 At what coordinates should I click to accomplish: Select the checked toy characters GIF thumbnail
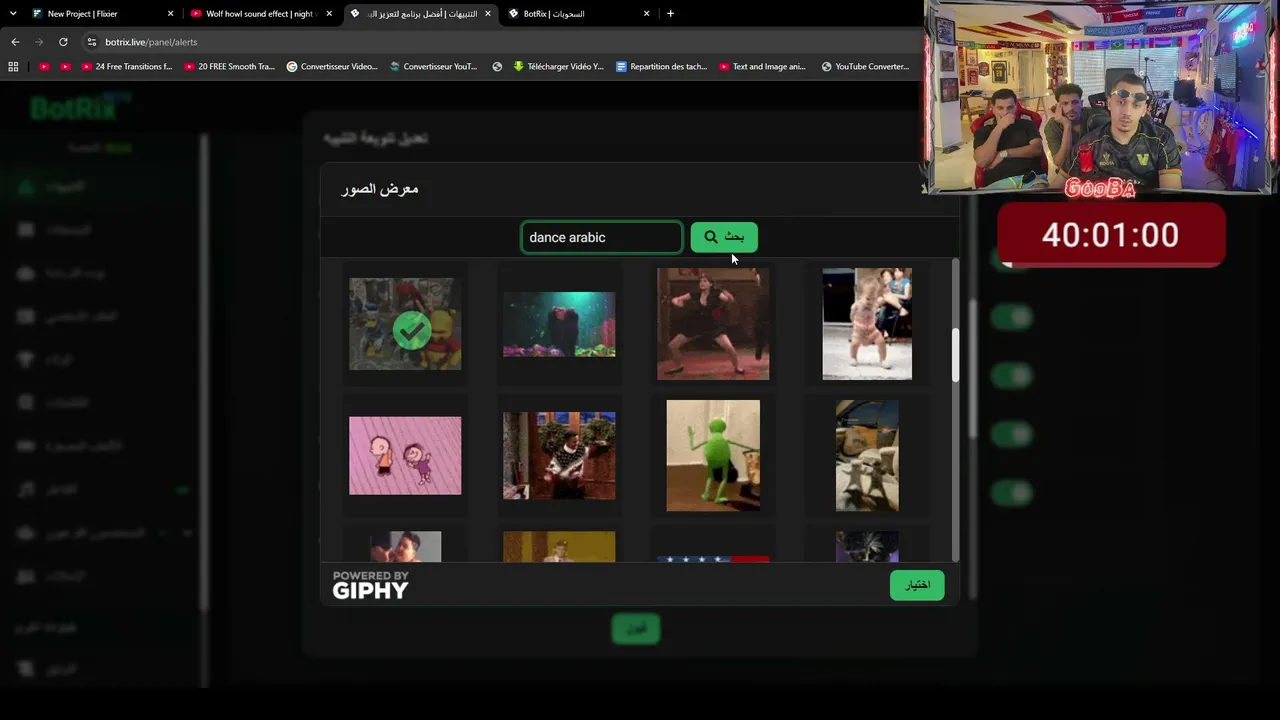[405, 324]
